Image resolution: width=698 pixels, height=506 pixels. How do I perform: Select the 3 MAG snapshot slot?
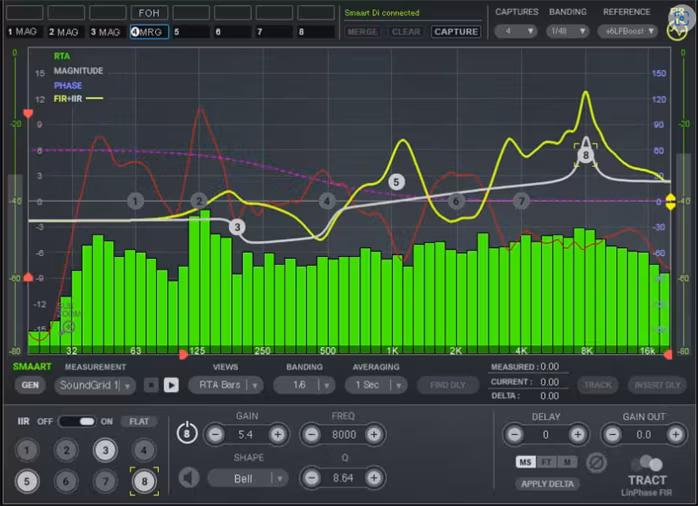coord(107,32)
